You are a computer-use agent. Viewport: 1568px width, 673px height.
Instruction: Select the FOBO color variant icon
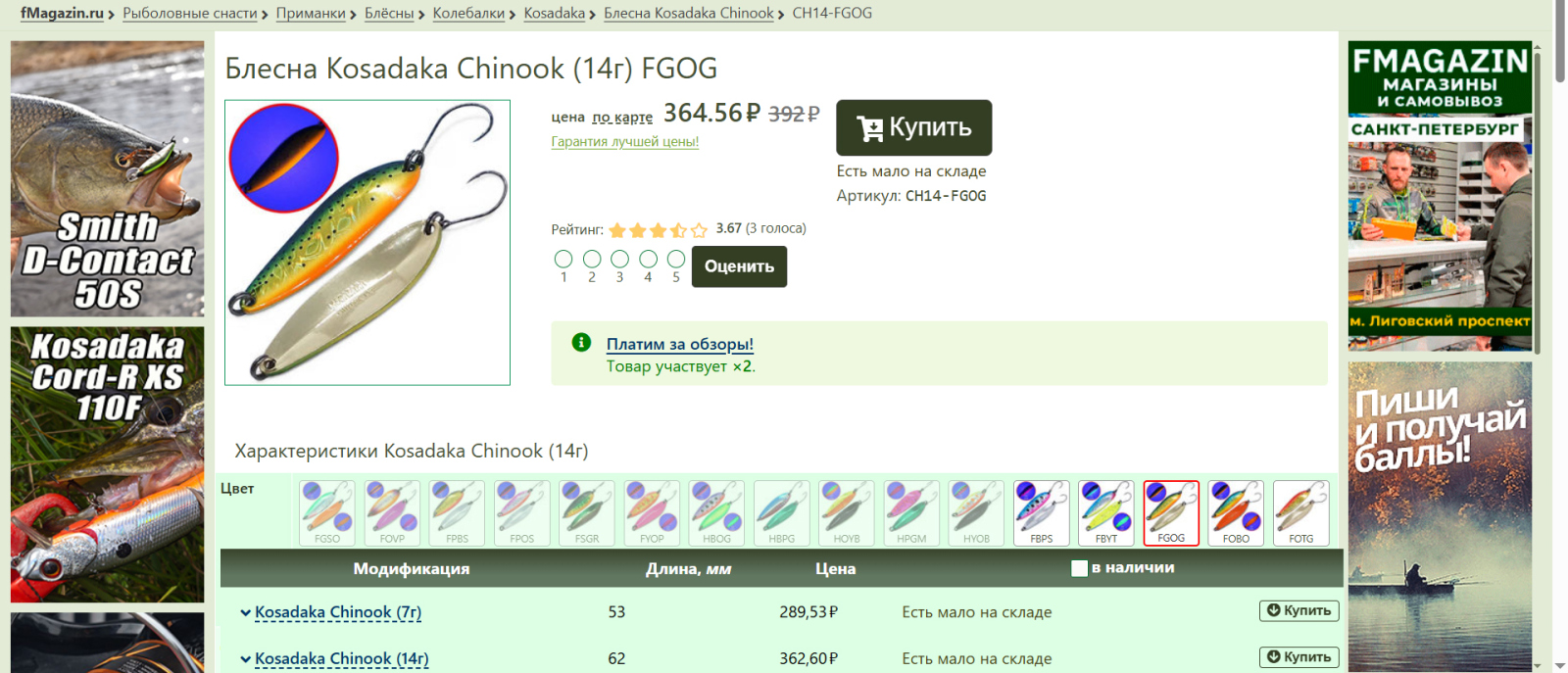[x=1236, y=511]
